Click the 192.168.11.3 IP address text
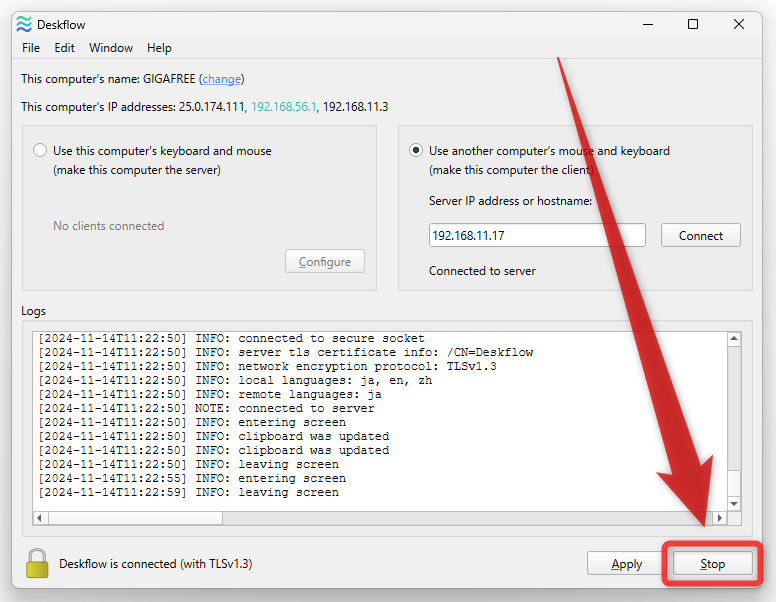The width and height of the screenshot is (776, 602). pyautogui.click(x=355, y=107)
